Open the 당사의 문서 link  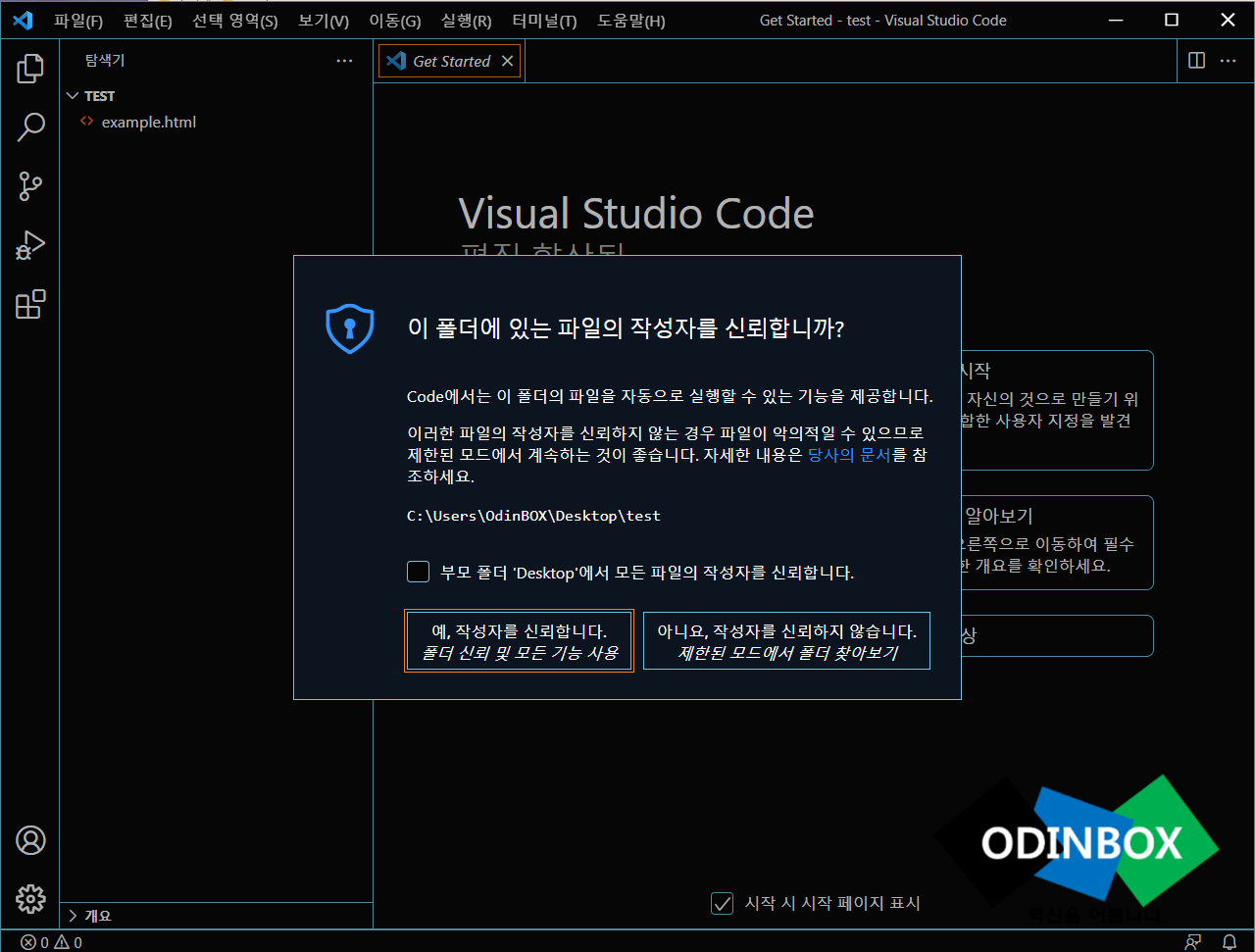click(849, 455)
